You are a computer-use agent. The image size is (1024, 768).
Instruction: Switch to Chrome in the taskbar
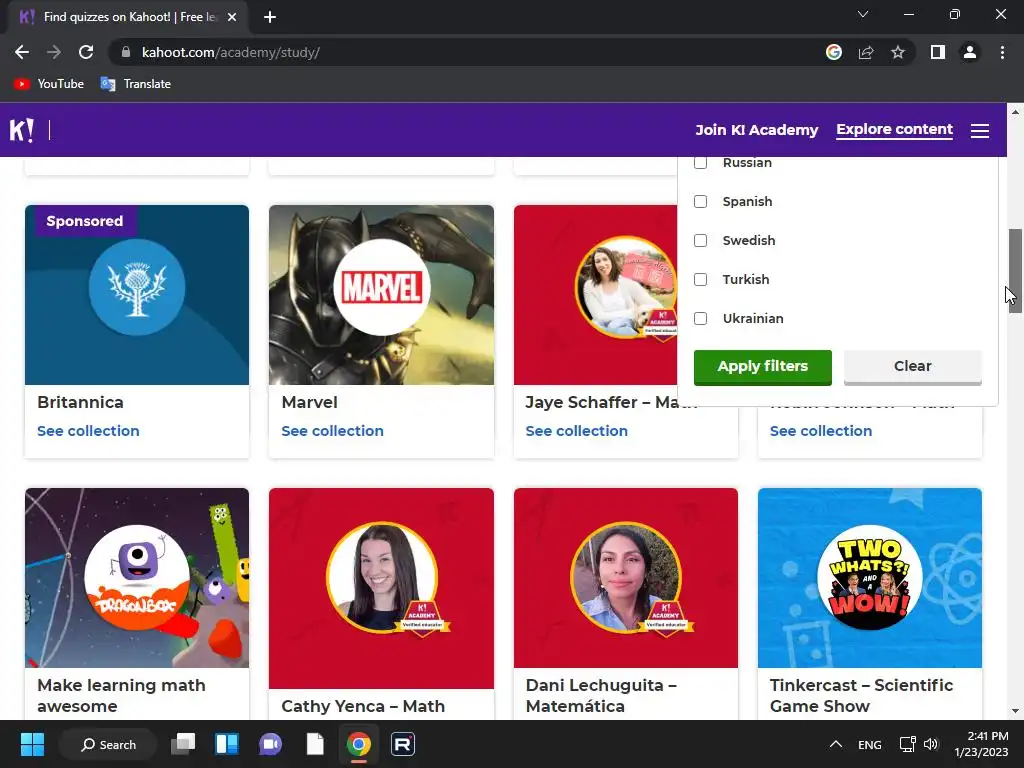pyautogui.click(x=359, y=744)
